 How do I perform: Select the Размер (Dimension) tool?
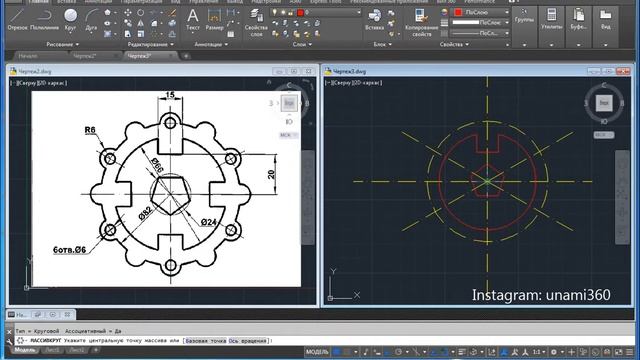214,20
